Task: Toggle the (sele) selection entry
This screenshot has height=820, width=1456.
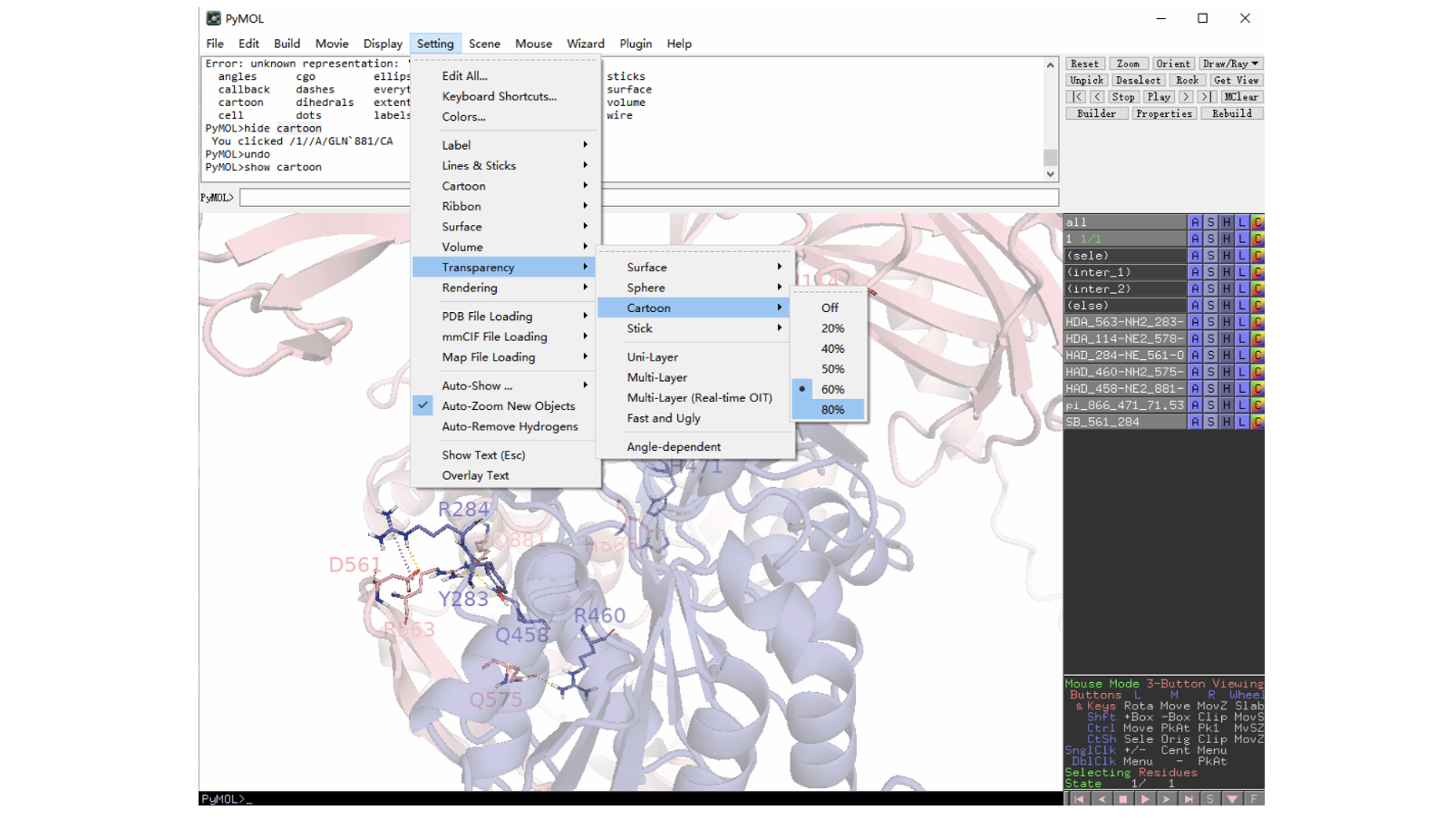Action: (x=1125, y=256)
